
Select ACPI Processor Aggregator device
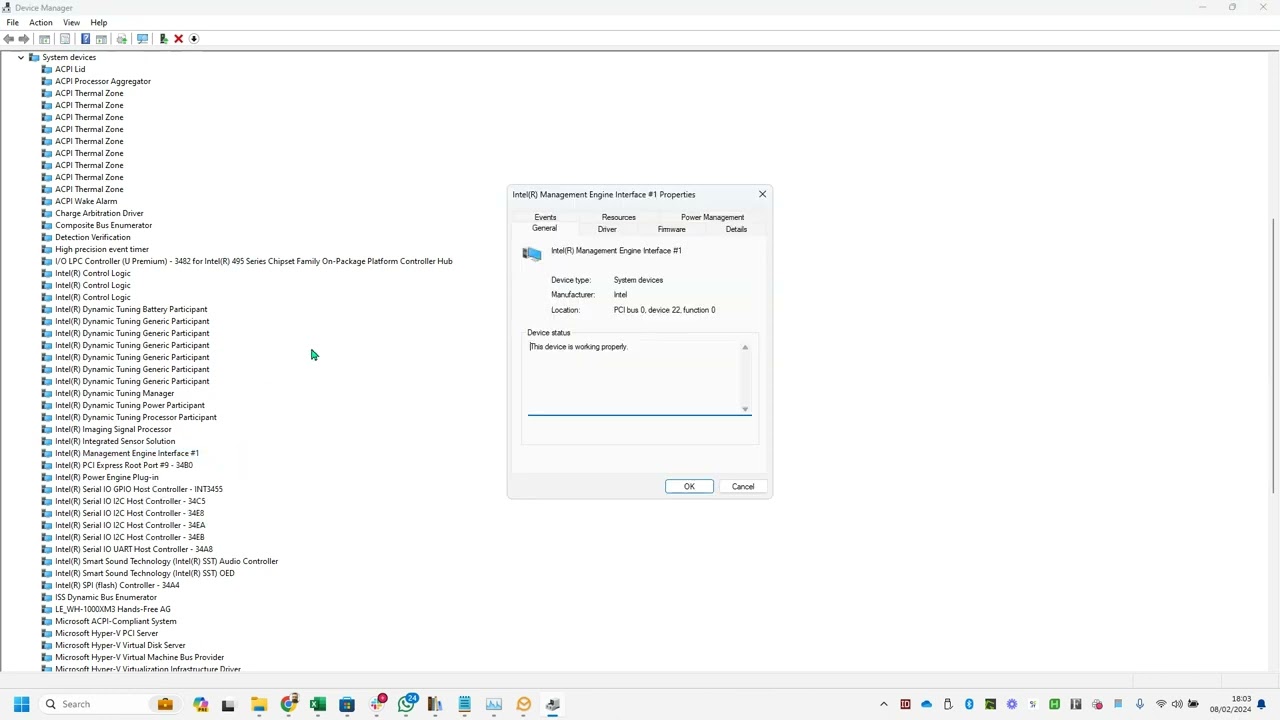103,81
